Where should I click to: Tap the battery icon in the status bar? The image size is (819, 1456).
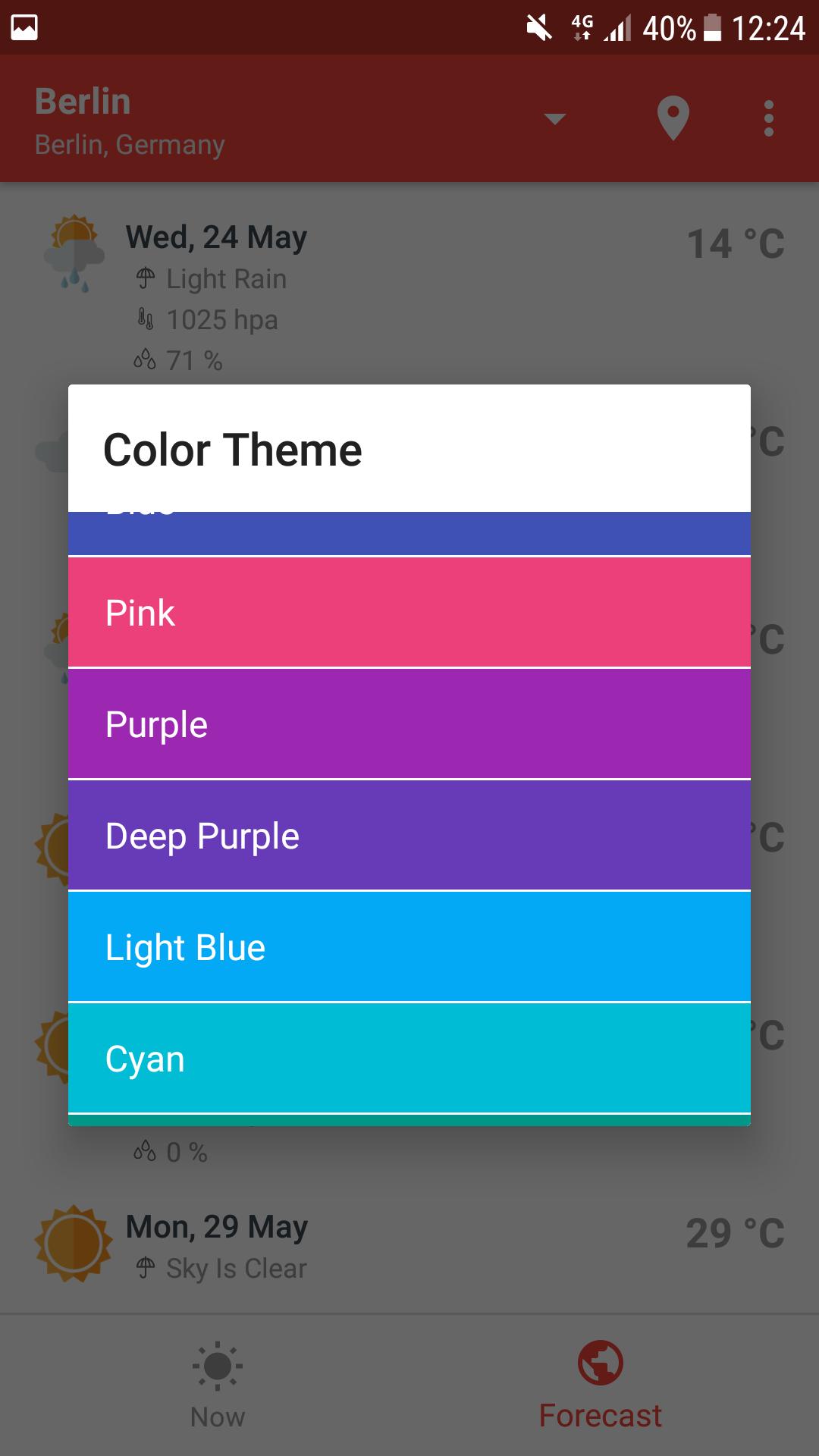click(x=712, y=28)
